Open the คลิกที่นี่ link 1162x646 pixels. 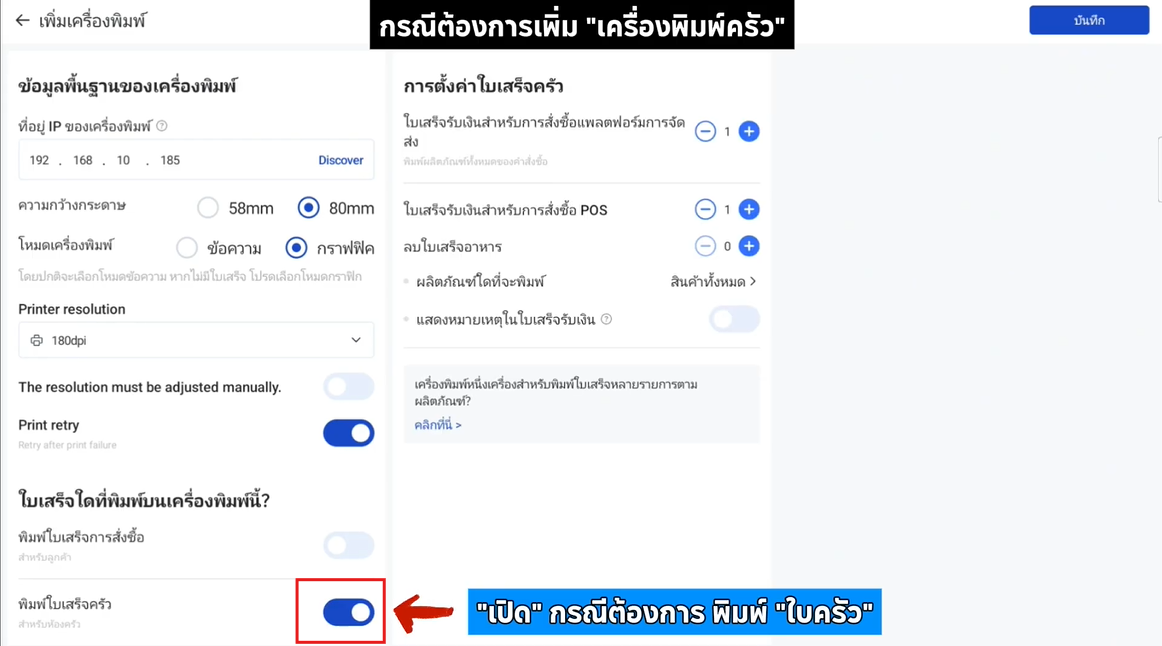pos(438,424)
